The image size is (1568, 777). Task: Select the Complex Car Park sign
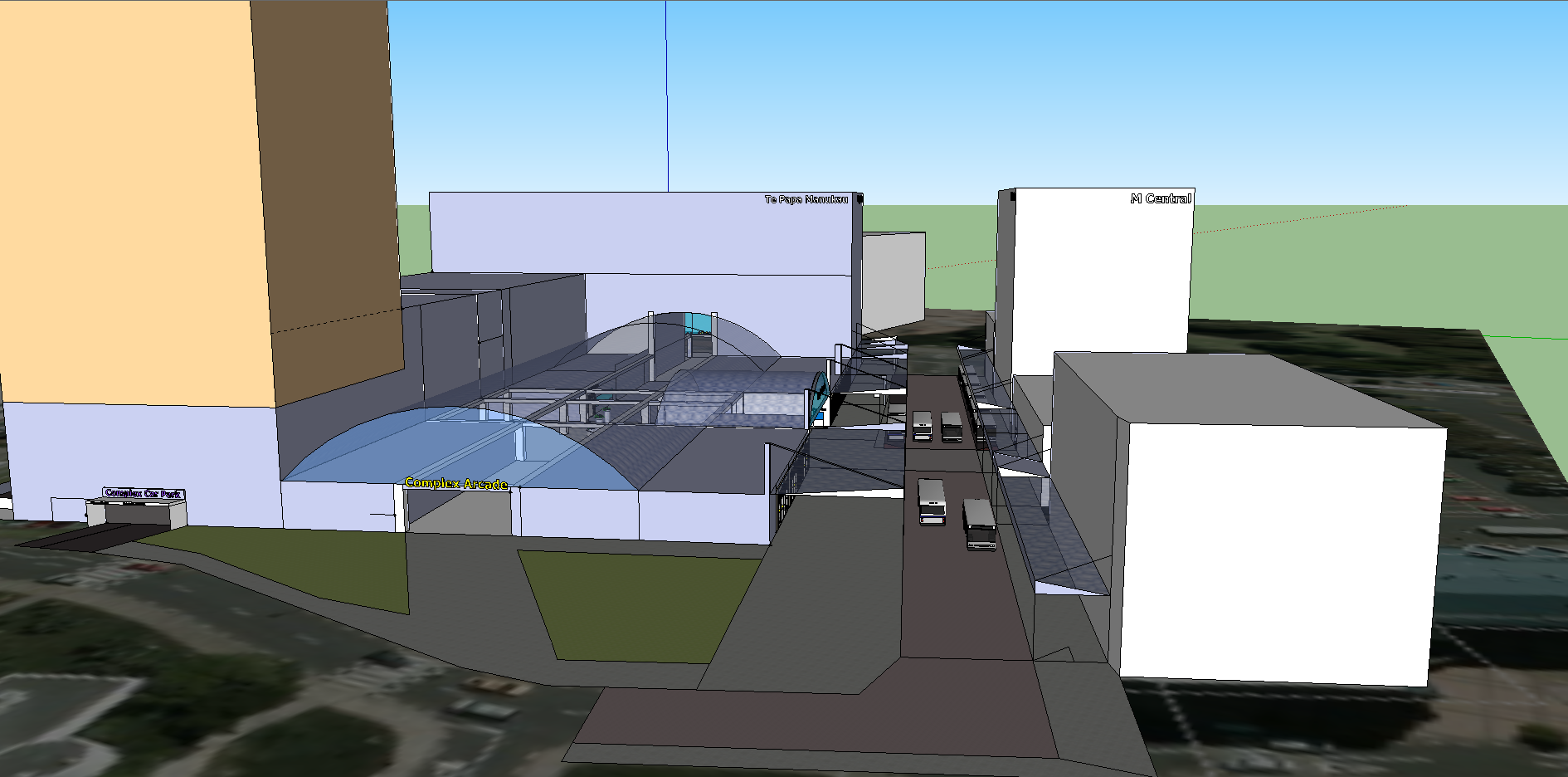click(x=143, y=493)
